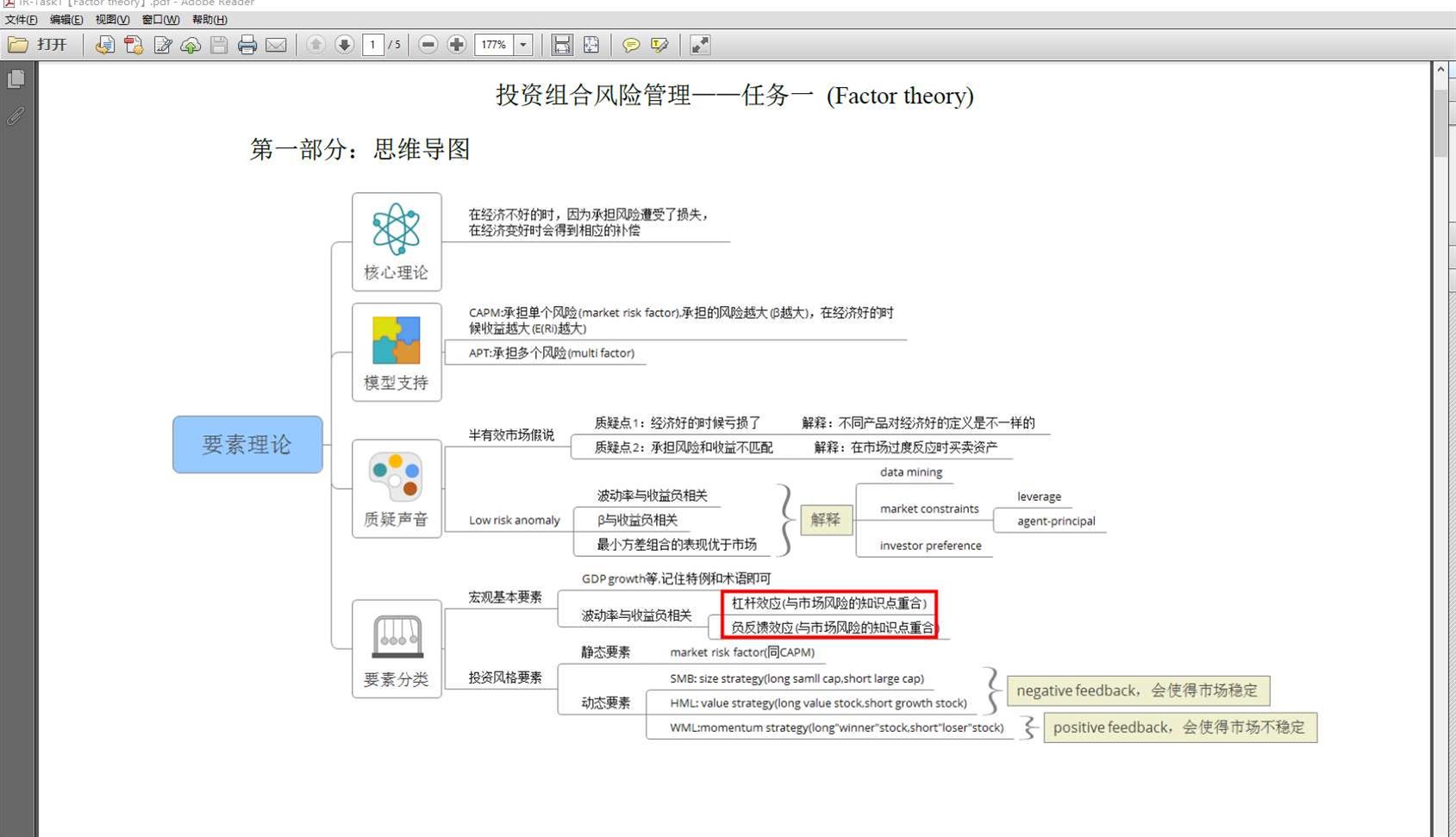Click the 静态要素 node
Viewport: 1456px width, 837px height.
[x=606, y=653]
